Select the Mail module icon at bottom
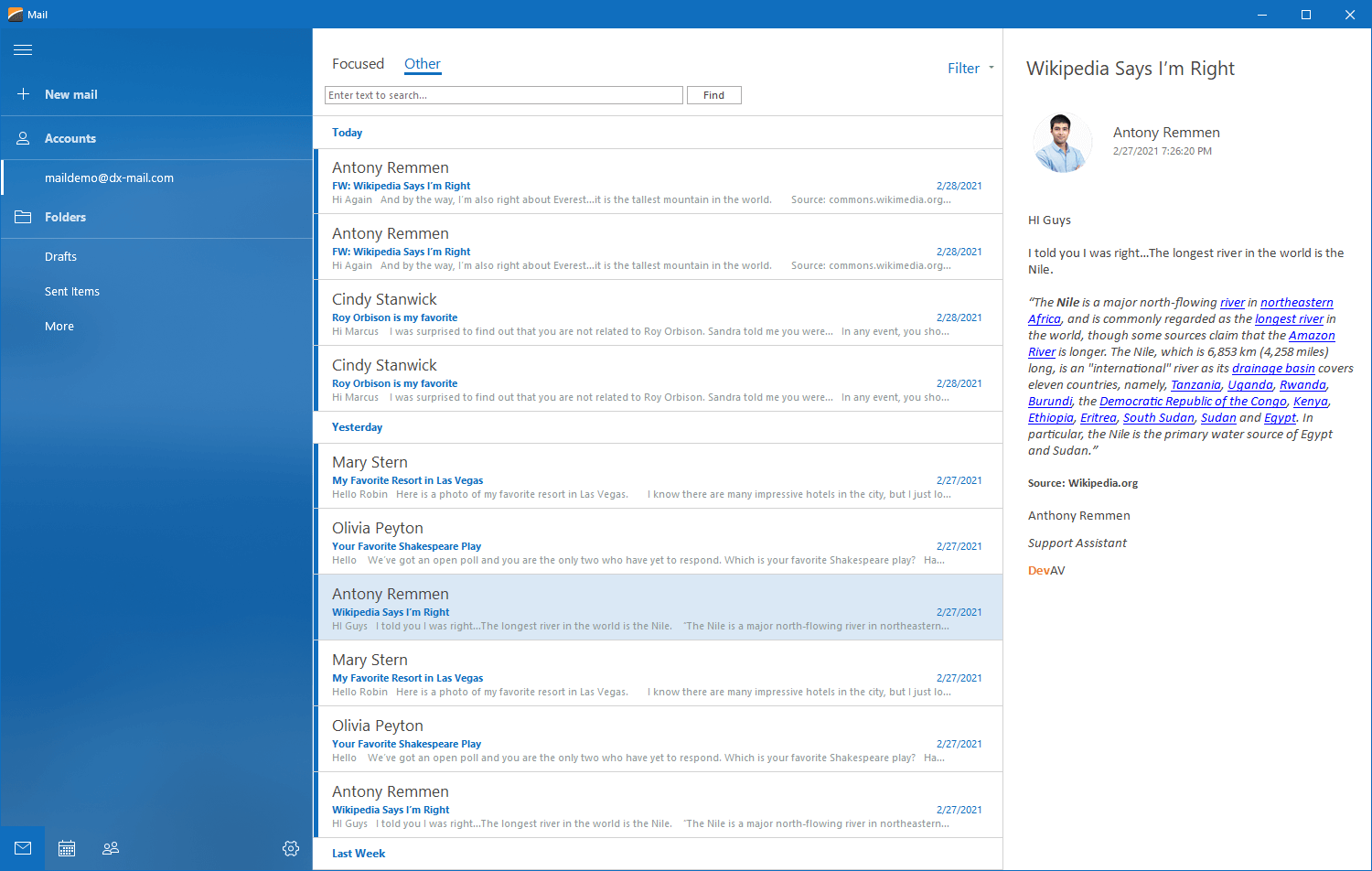Image resolution: width=1372 pixels, height=871 pixels. pyautogui.click(x=22, y=848)
